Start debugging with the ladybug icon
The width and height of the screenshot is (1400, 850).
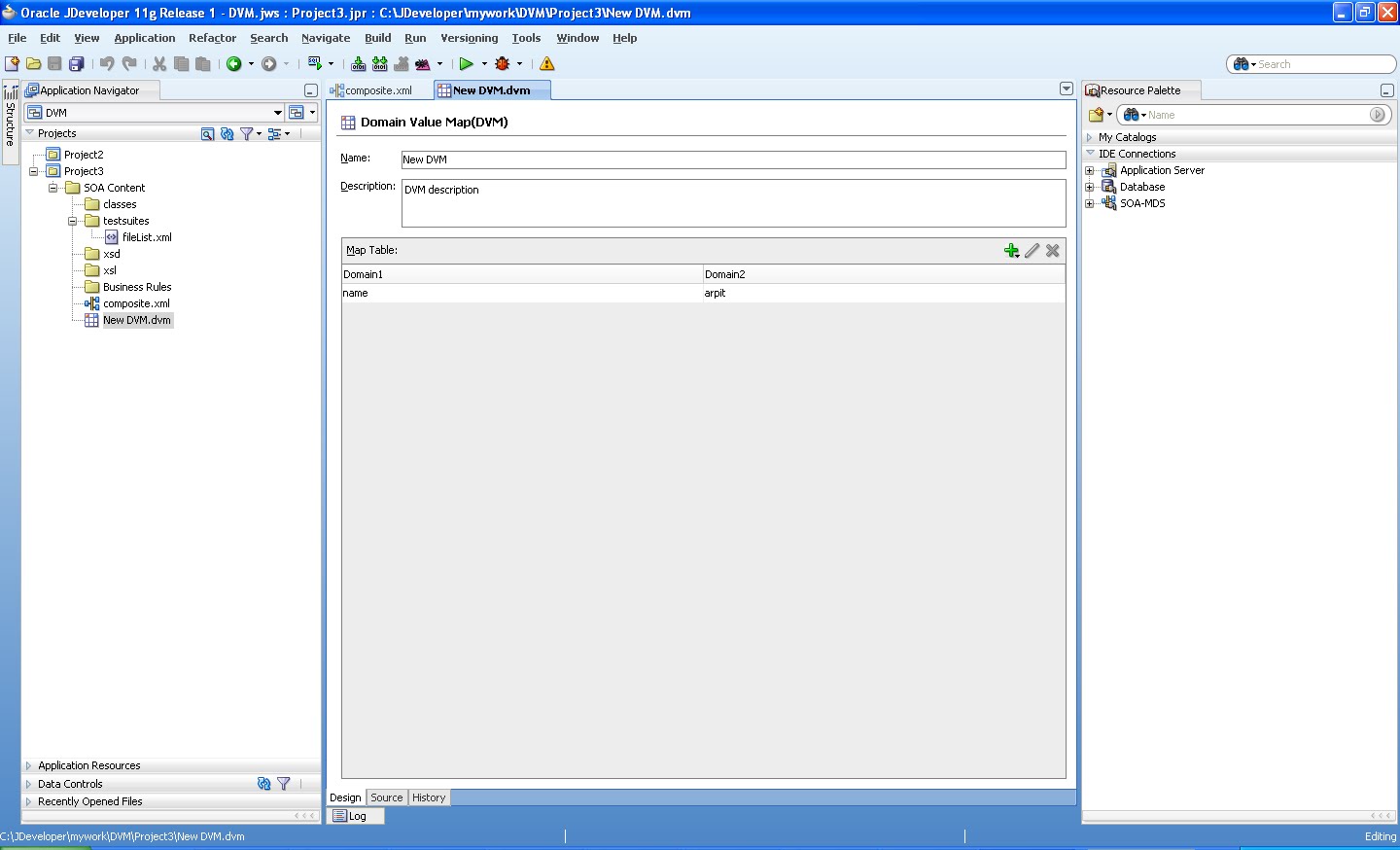(x=503, y=63)
